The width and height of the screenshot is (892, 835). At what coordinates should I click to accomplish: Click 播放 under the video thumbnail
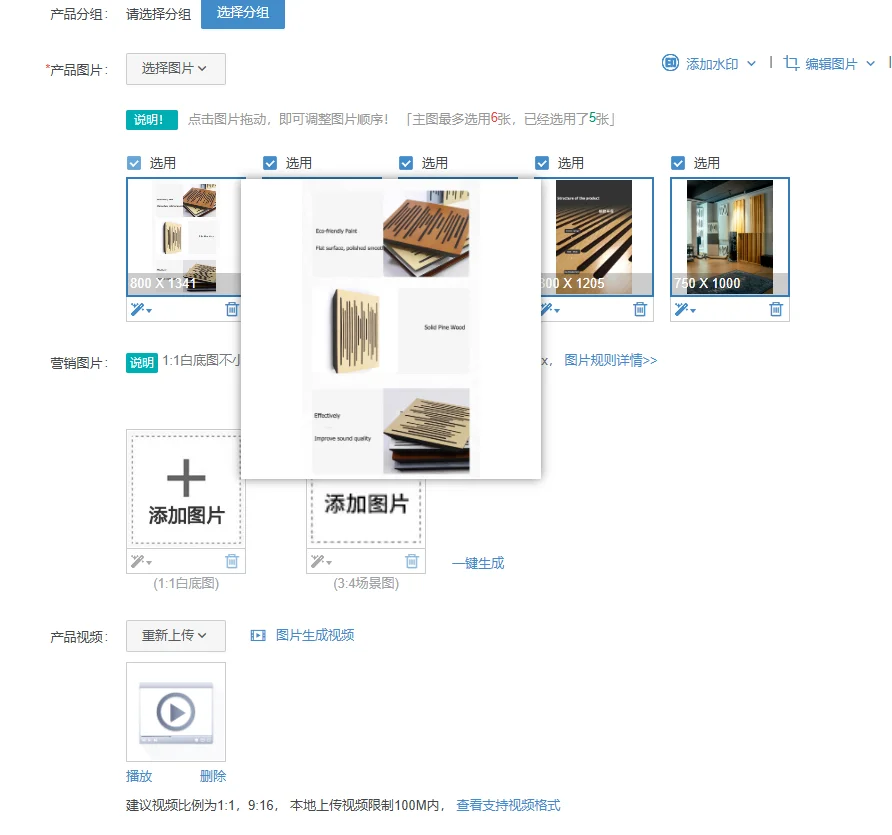point(139,776)
